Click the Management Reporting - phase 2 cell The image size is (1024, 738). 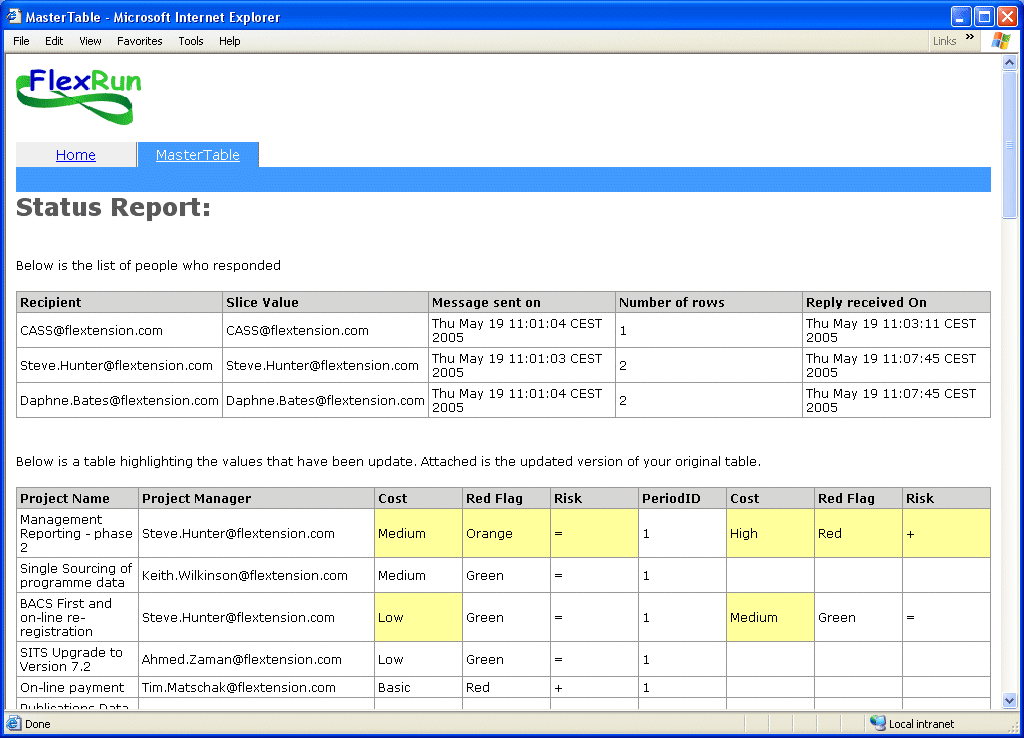pos(78,534)
